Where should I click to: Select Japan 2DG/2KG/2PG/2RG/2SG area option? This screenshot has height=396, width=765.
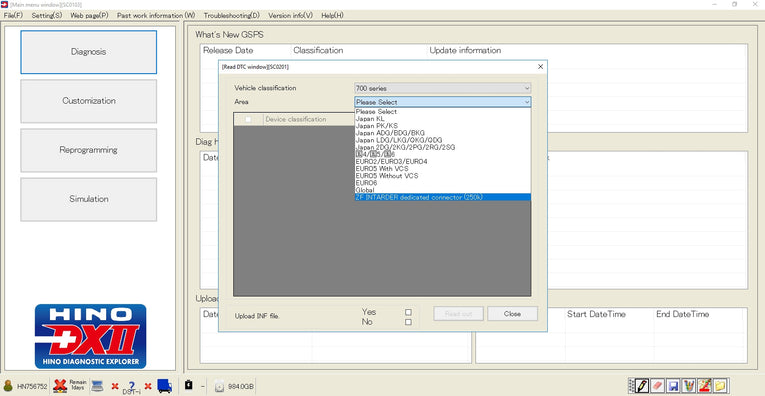coord(443,147)
